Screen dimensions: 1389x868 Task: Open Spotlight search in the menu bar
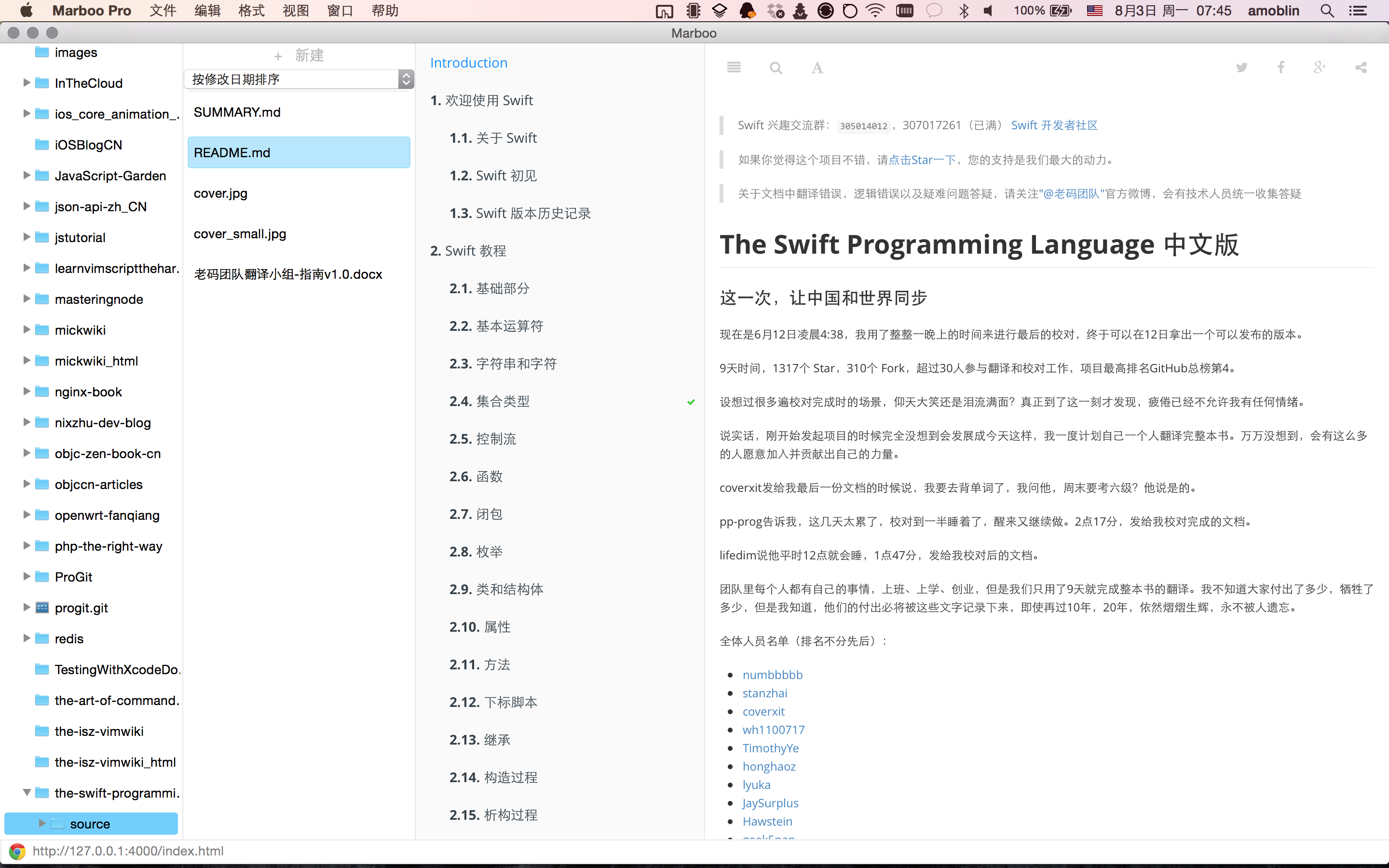1326,11
